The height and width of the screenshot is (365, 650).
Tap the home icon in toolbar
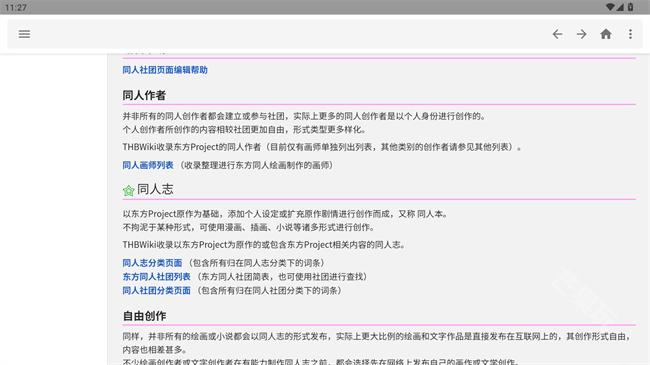point(606,34)
